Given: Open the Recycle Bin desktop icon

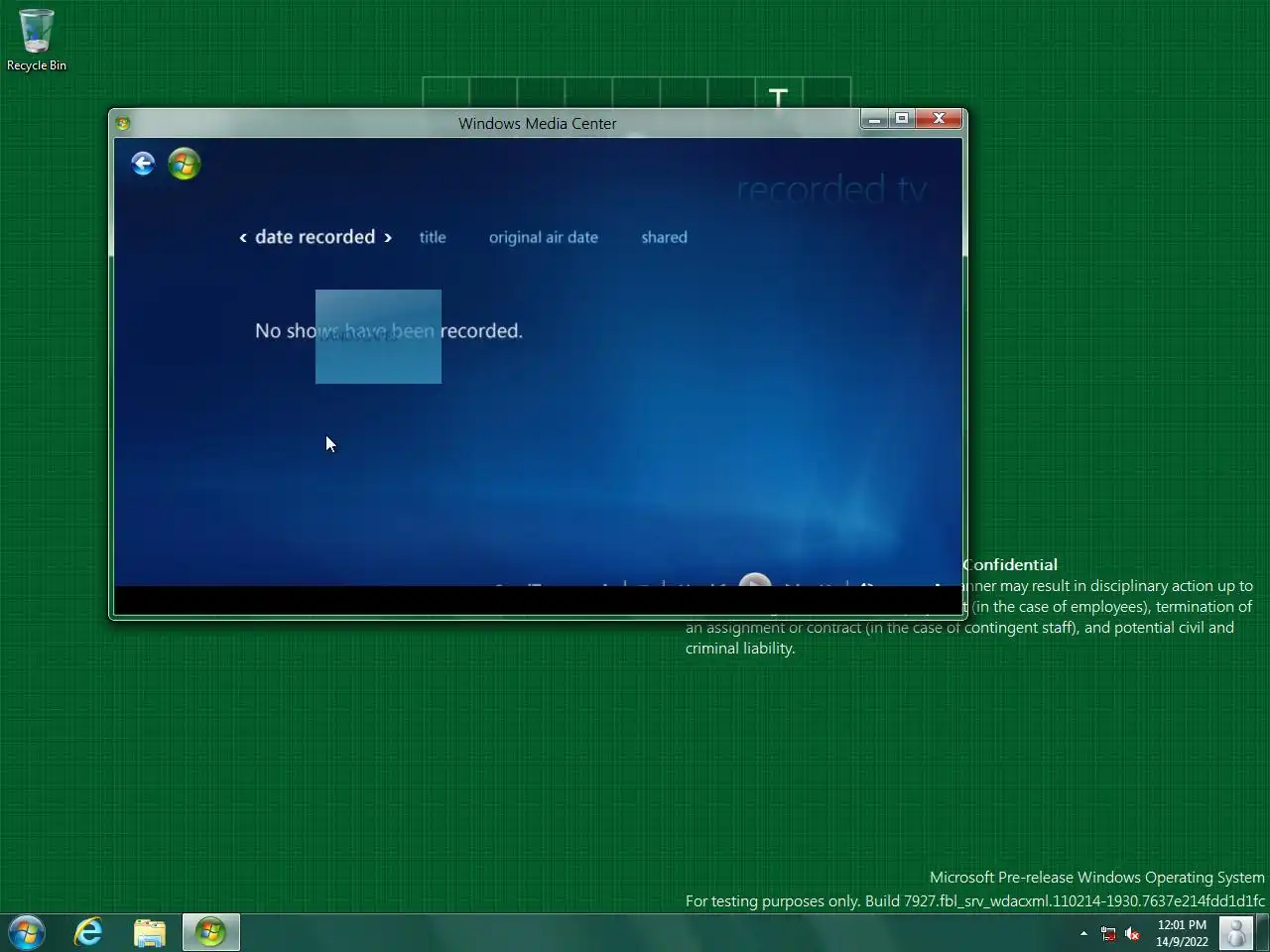Looking at the screenshot, I should (37, 41).
